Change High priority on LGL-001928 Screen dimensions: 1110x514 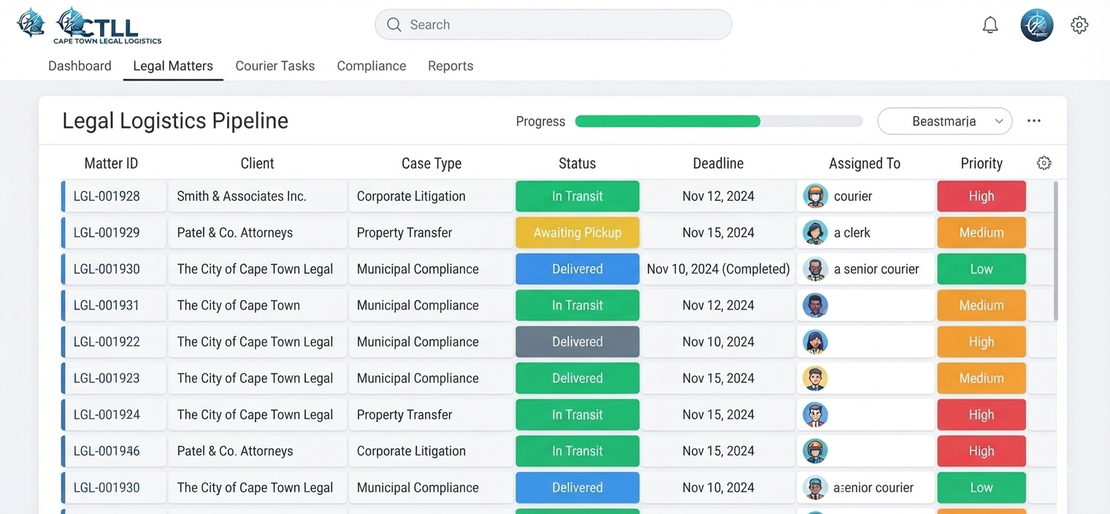tap(981, 196)
